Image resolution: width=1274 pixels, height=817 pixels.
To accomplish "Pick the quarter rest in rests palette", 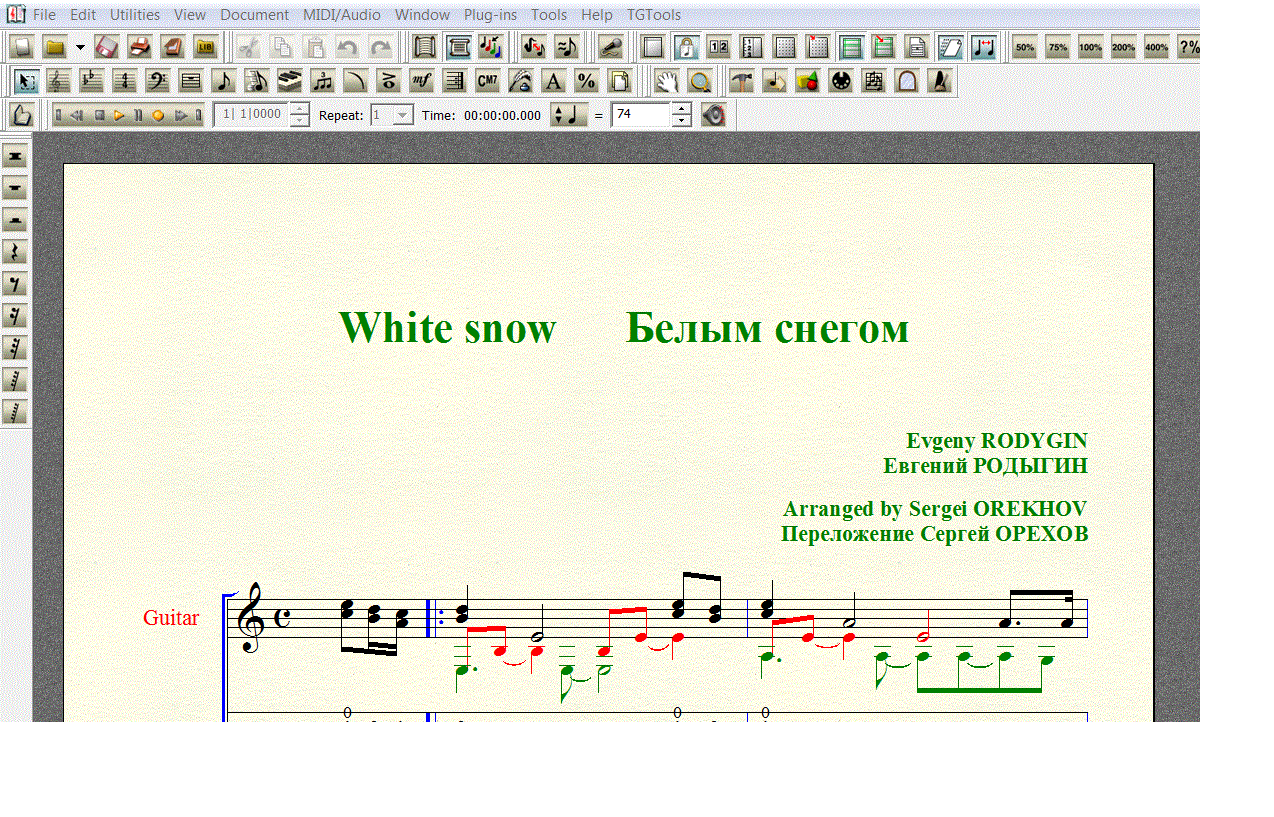I will pyautogui.click(x=15, y=252).
